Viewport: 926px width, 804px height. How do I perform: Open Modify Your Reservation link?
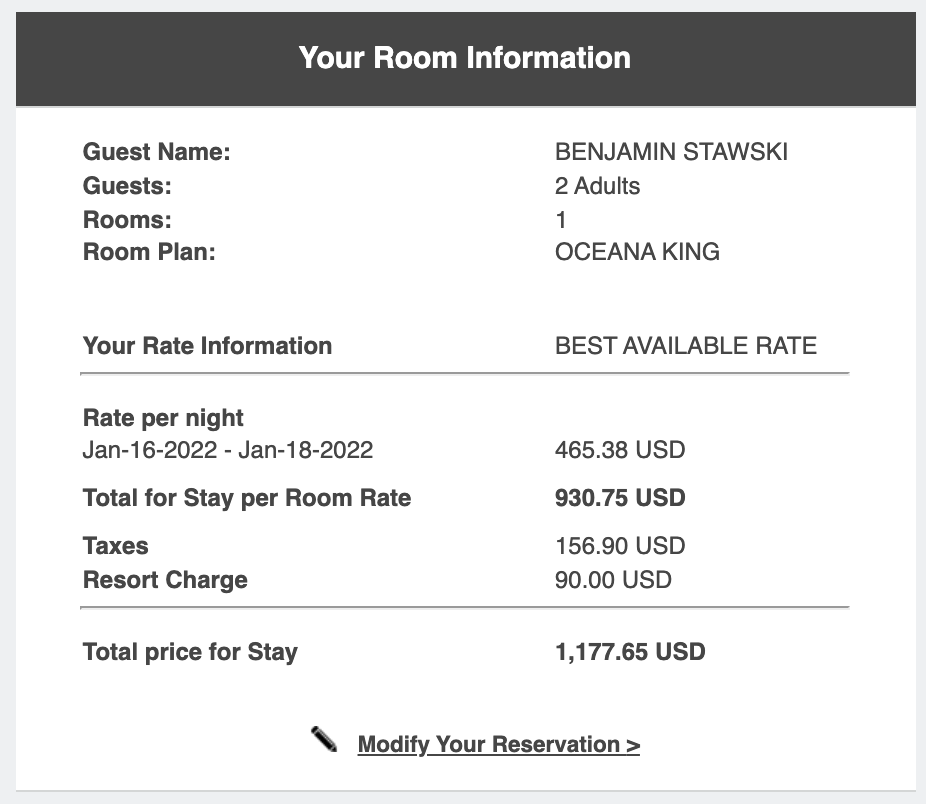(x=498, y=744)
